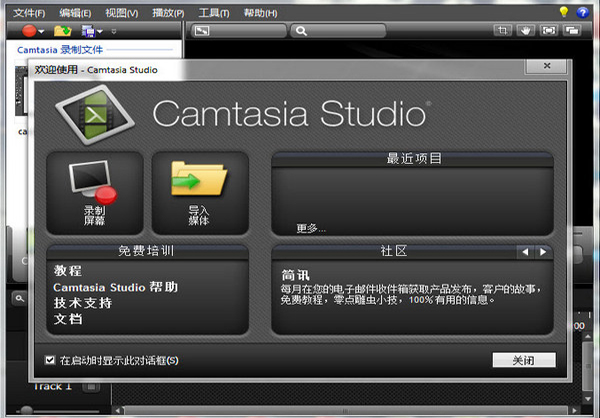The height and width of the screenshot is (418, 600).
Task: Click the timeline vertical scroll up arrow
Action: point(588,336)
